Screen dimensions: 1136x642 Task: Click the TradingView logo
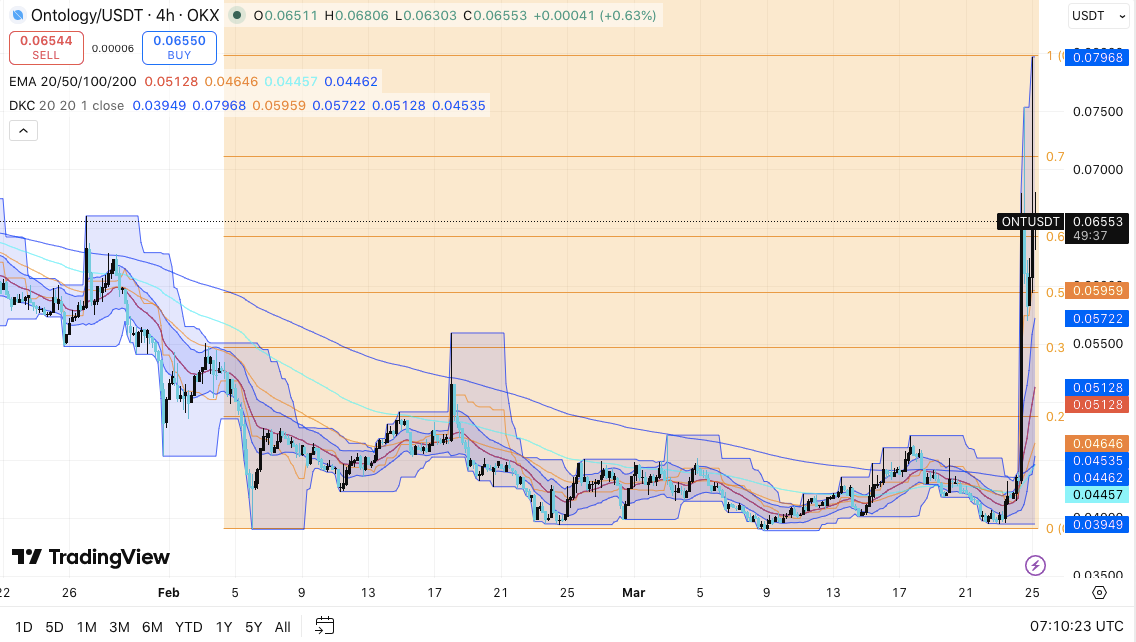[x=91, y=557]
